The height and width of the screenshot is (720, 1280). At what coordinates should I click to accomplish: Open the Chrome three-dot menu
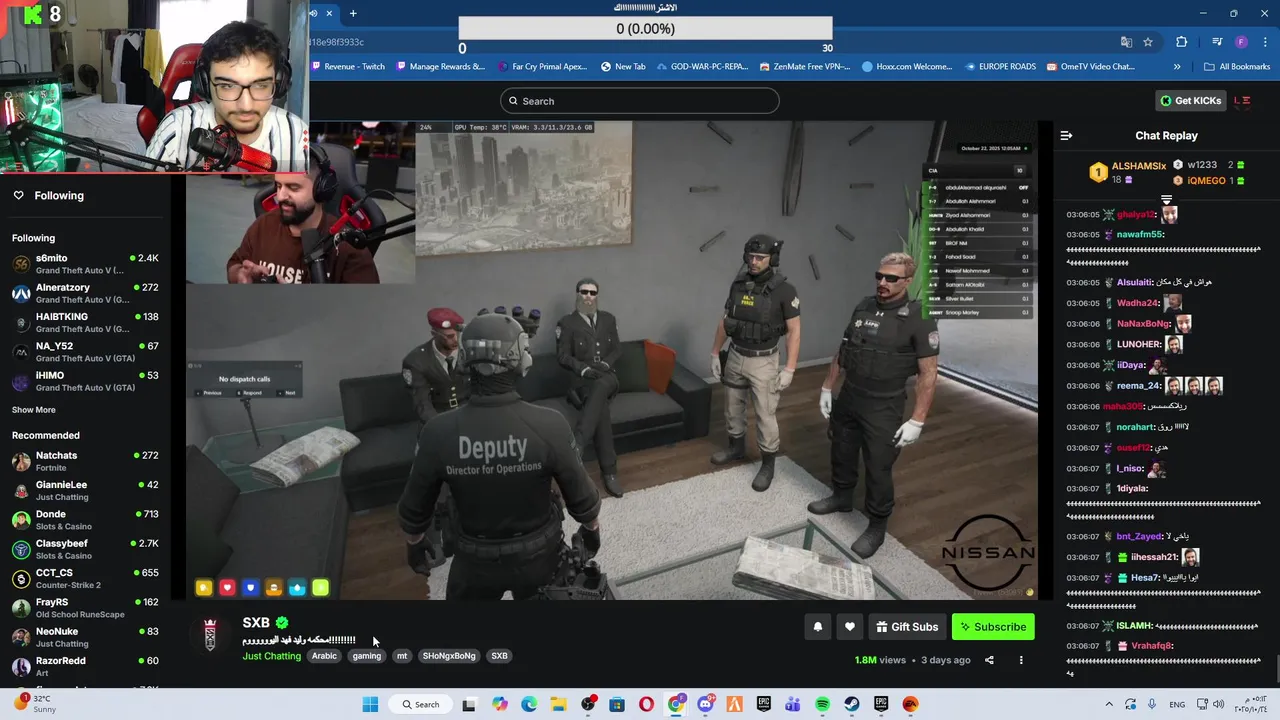[x=1263, y=42]
